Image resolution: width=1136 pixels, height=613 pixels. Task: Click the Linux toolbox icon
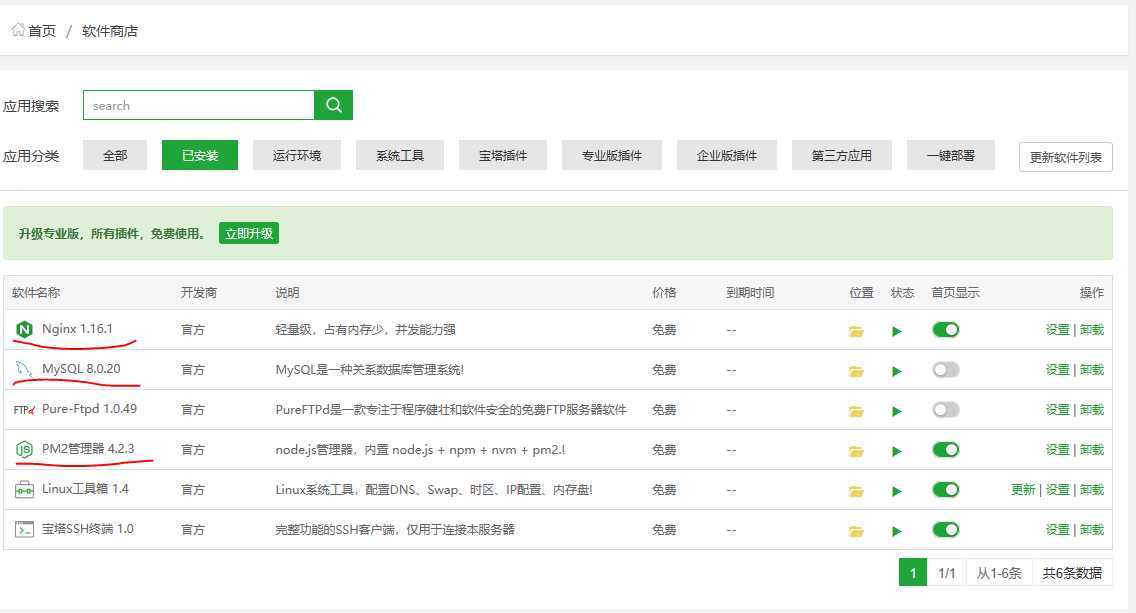24,490
